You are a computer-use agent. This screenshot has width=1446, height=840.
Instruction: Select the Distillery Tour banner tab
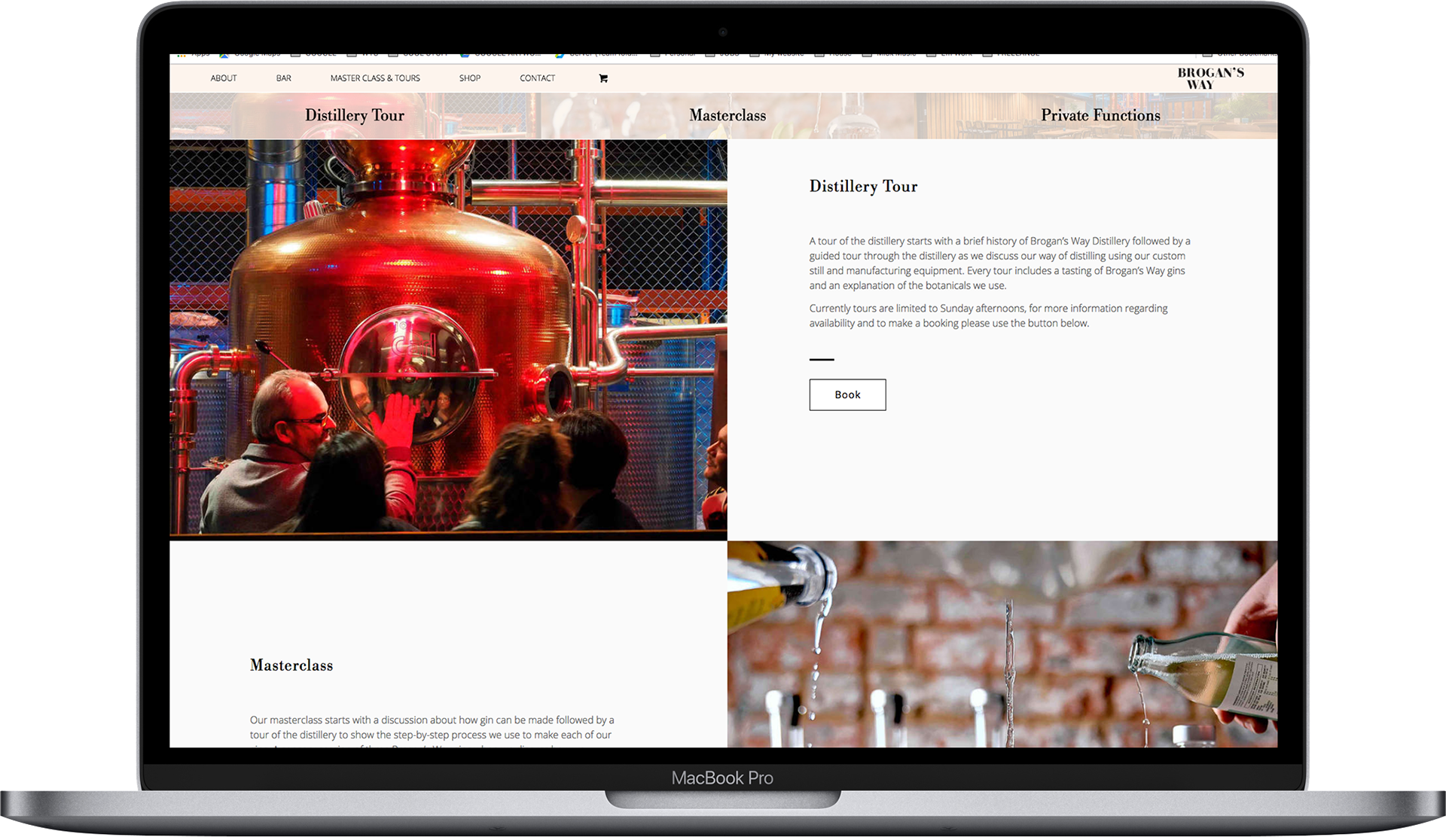pos(355,115)
